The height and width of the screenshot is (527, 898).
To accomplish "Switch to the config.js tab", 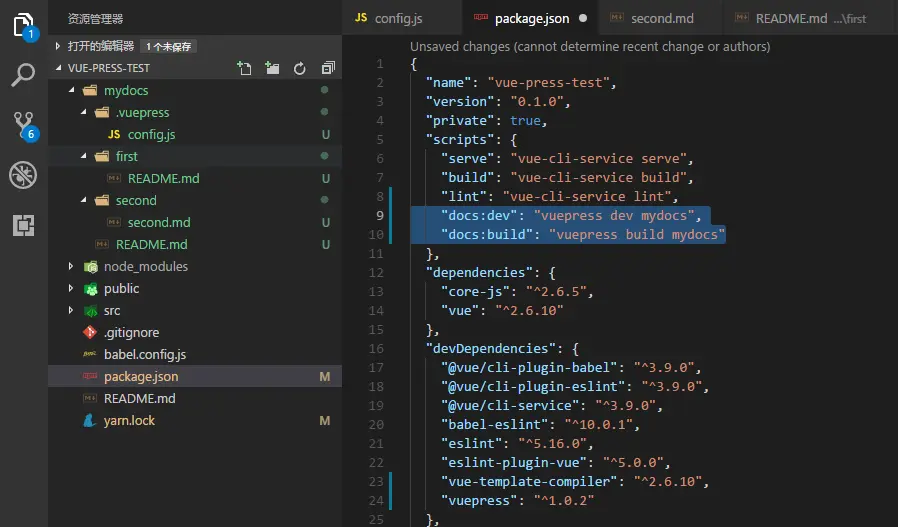I will [x=398, y=18].
